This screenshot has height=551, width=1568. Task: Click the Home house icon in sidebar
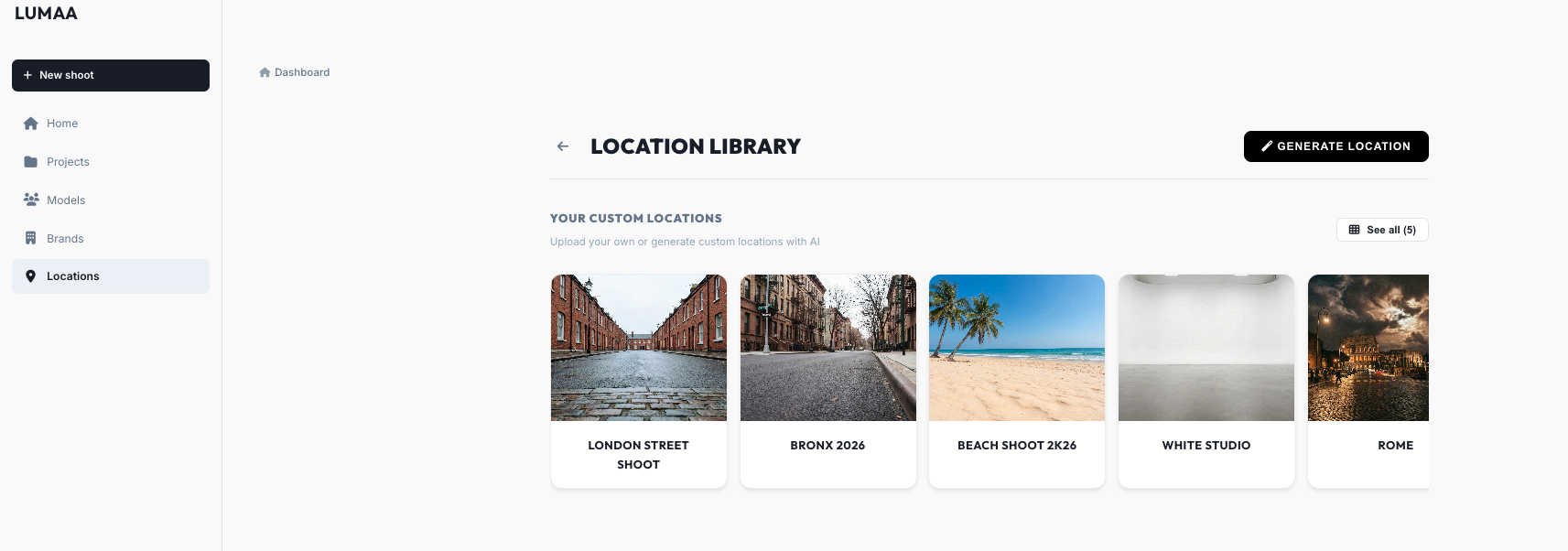pos(31,124)
